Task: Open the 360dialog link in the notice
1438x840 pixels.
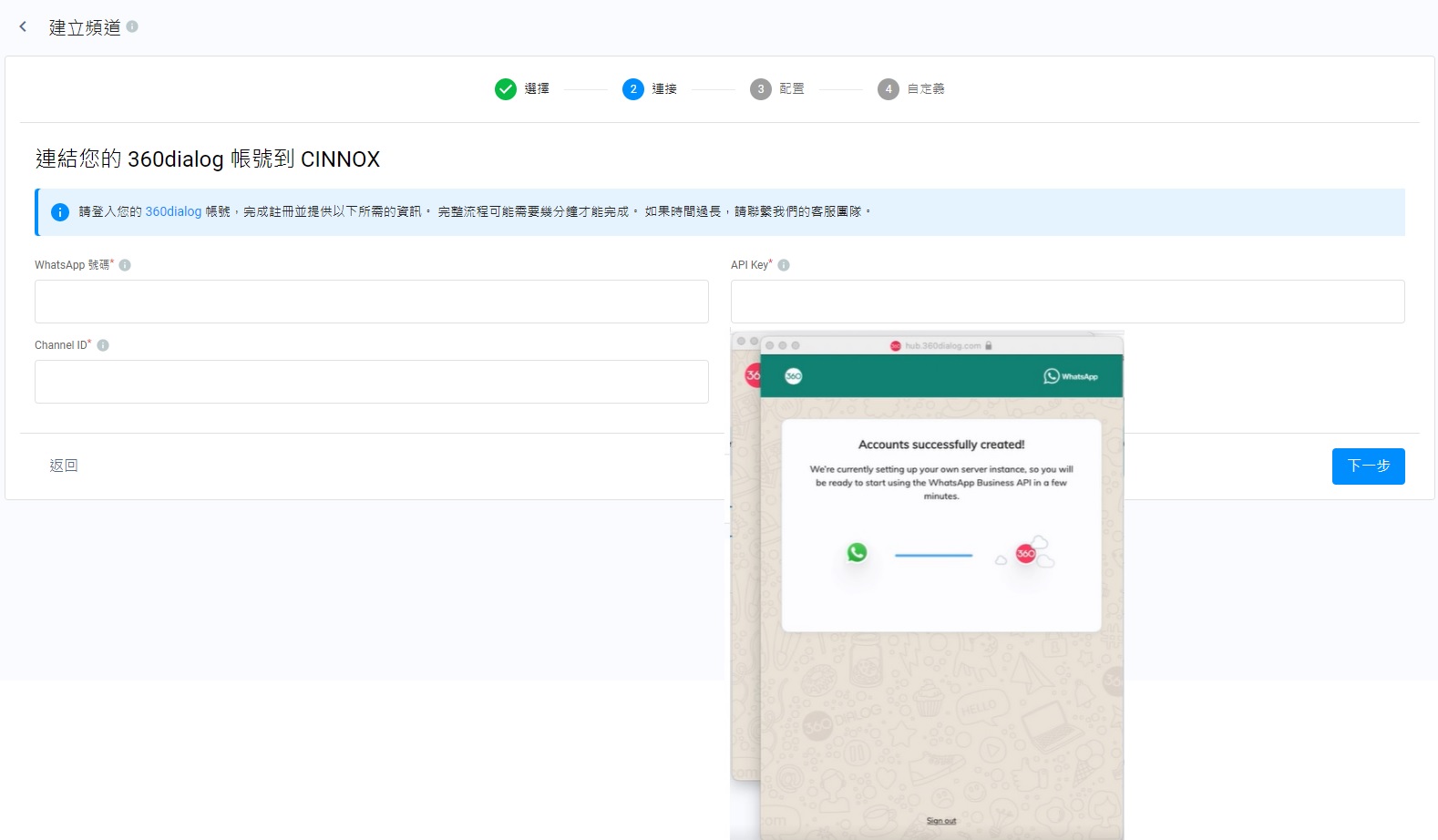Action: click(x=173, y=211)
